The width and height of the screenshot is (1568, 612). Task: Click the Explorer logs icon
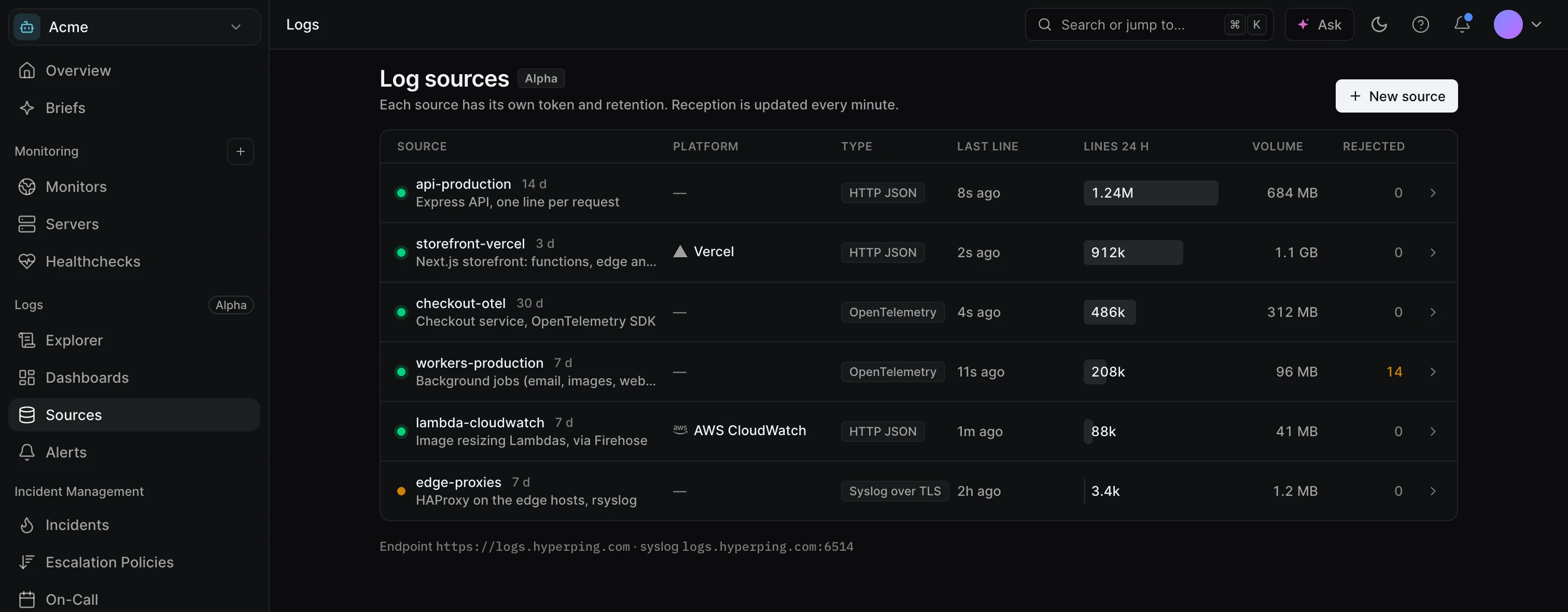pos(27,340)
